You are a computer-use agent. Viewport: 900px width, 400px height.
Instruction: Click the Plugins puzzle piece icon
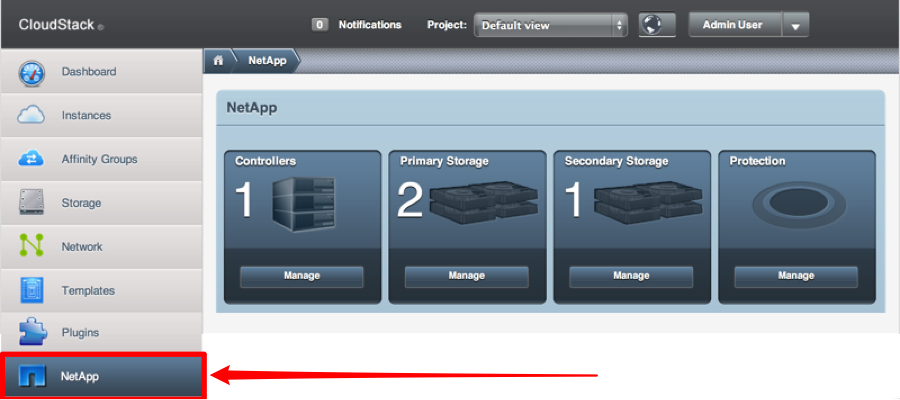(x=31, y=333)
